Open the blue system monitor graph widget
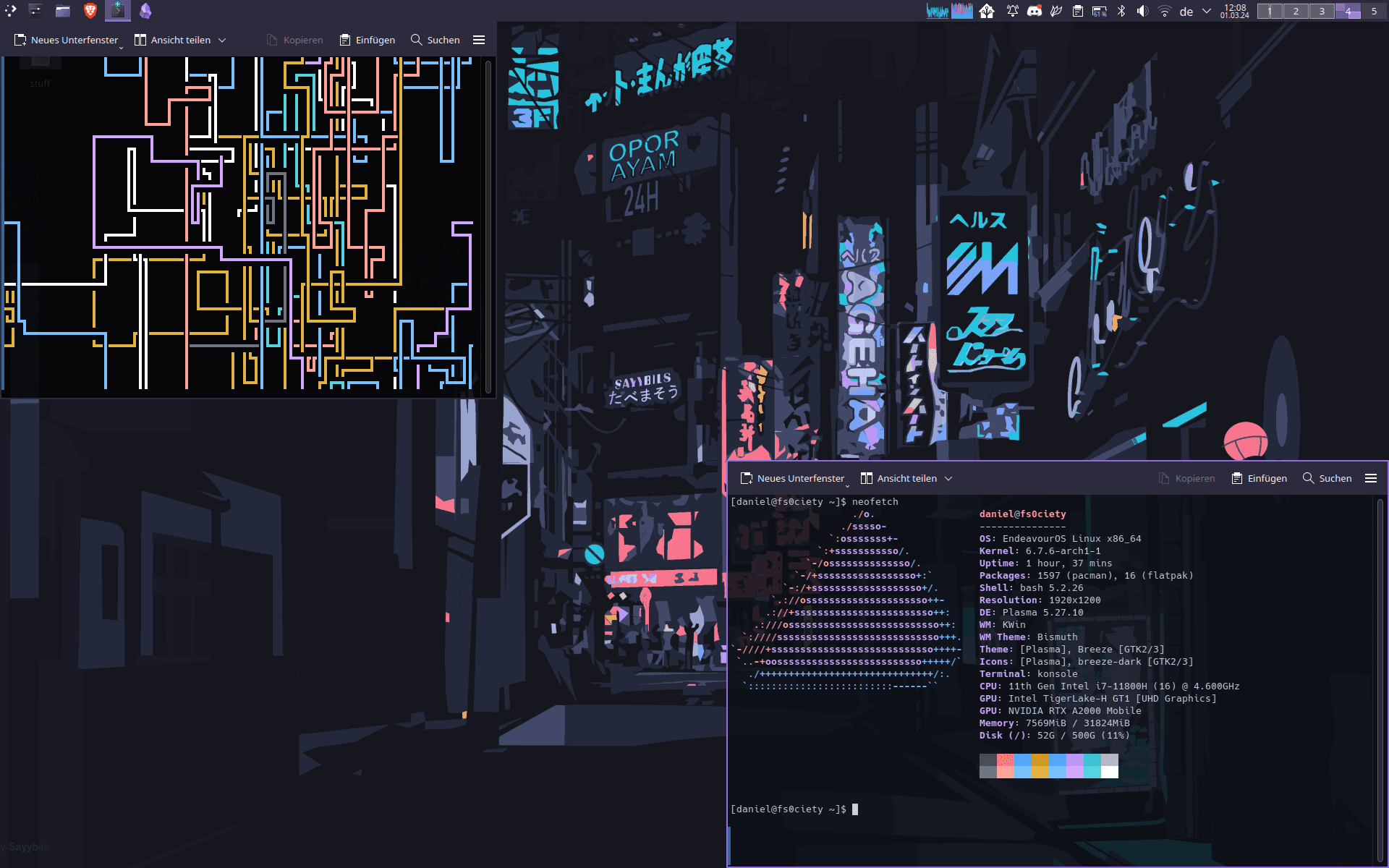 tap(938, 11)
